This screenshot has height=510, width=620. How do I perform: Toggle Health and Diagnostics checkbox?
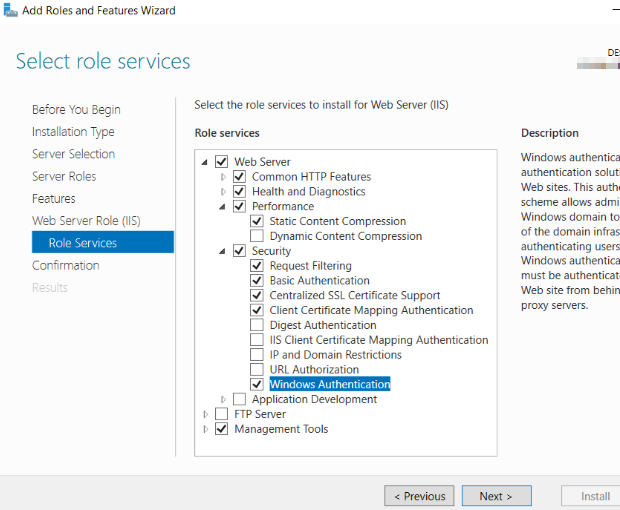(239, 191)
